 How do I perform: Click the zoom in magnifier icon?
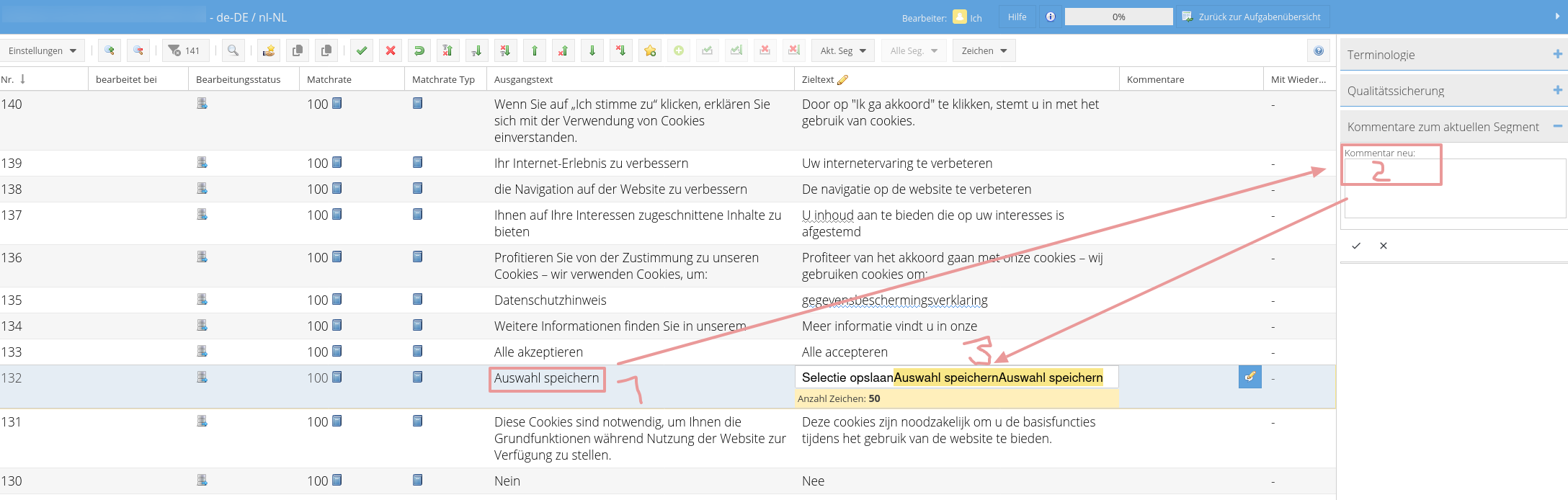pos(110,50)
